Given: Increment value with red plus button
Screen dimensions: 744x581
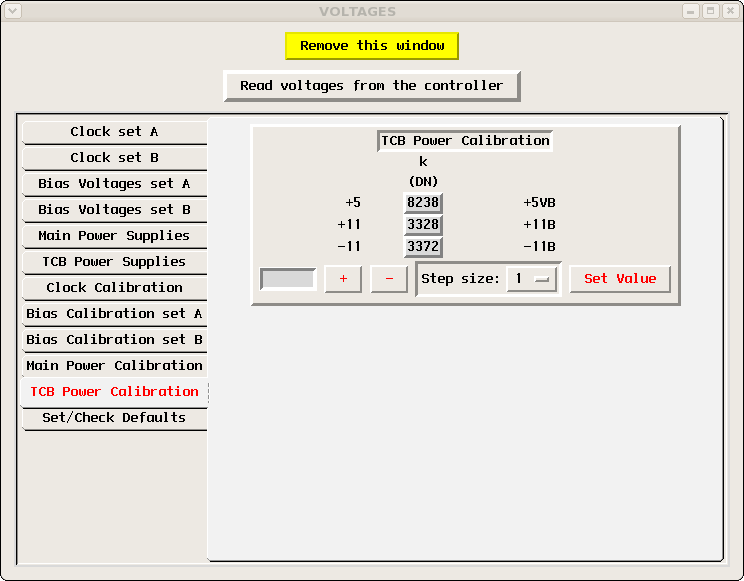Looking at the screenshot, I should (x=343, y=279).
